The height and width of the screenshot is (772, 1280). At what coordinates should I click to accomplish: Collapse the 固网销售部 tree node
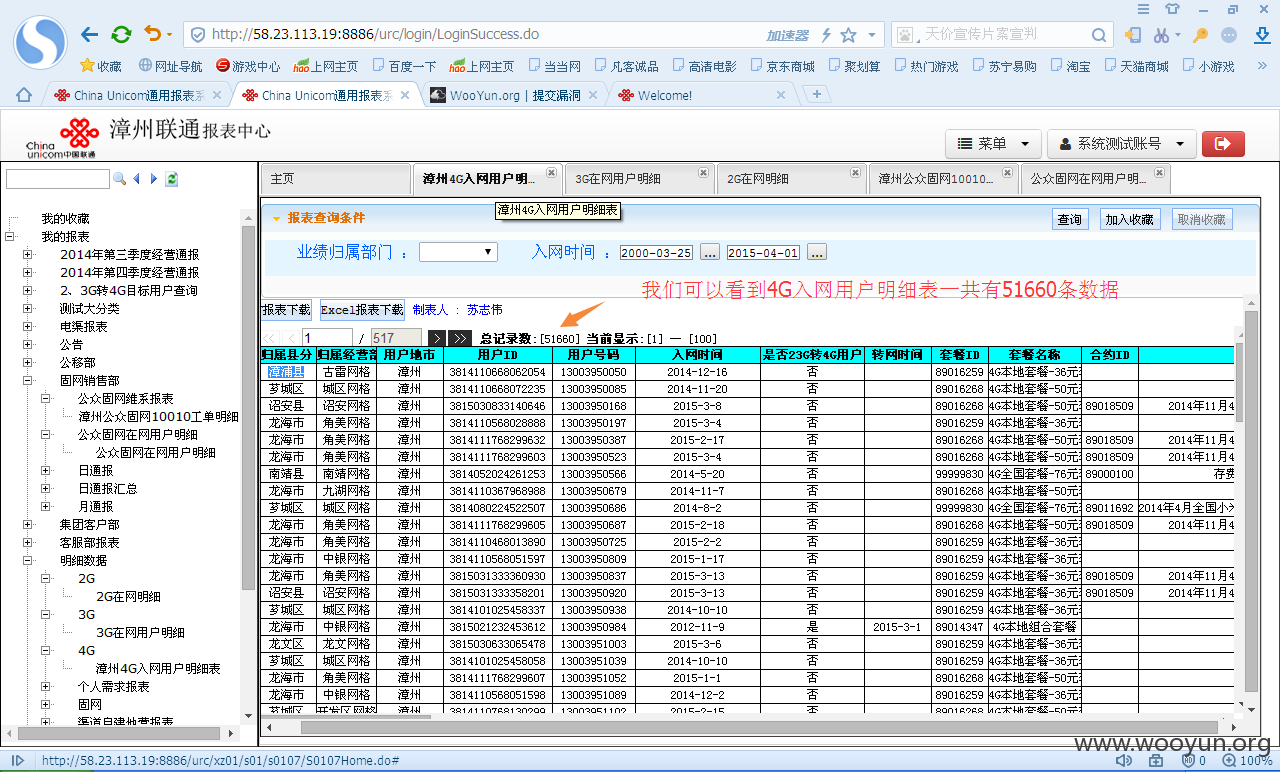pos(27,381)
